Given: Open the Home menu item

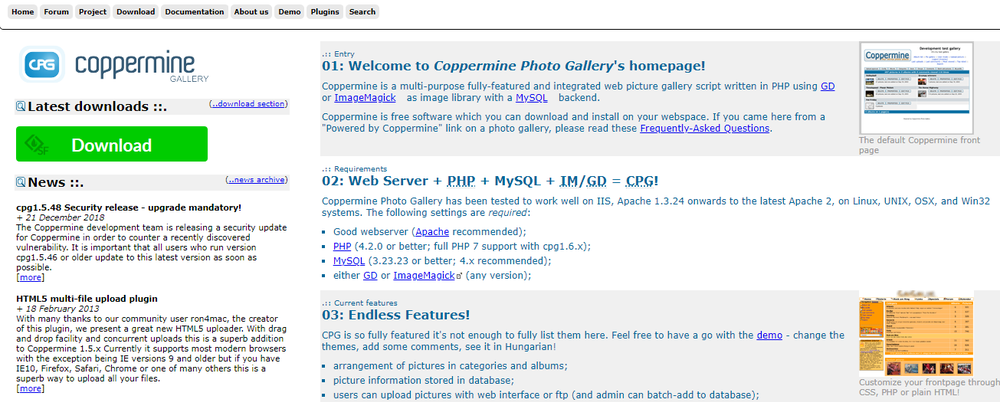Looking at the screenshot, I should [x=23, y=11].
